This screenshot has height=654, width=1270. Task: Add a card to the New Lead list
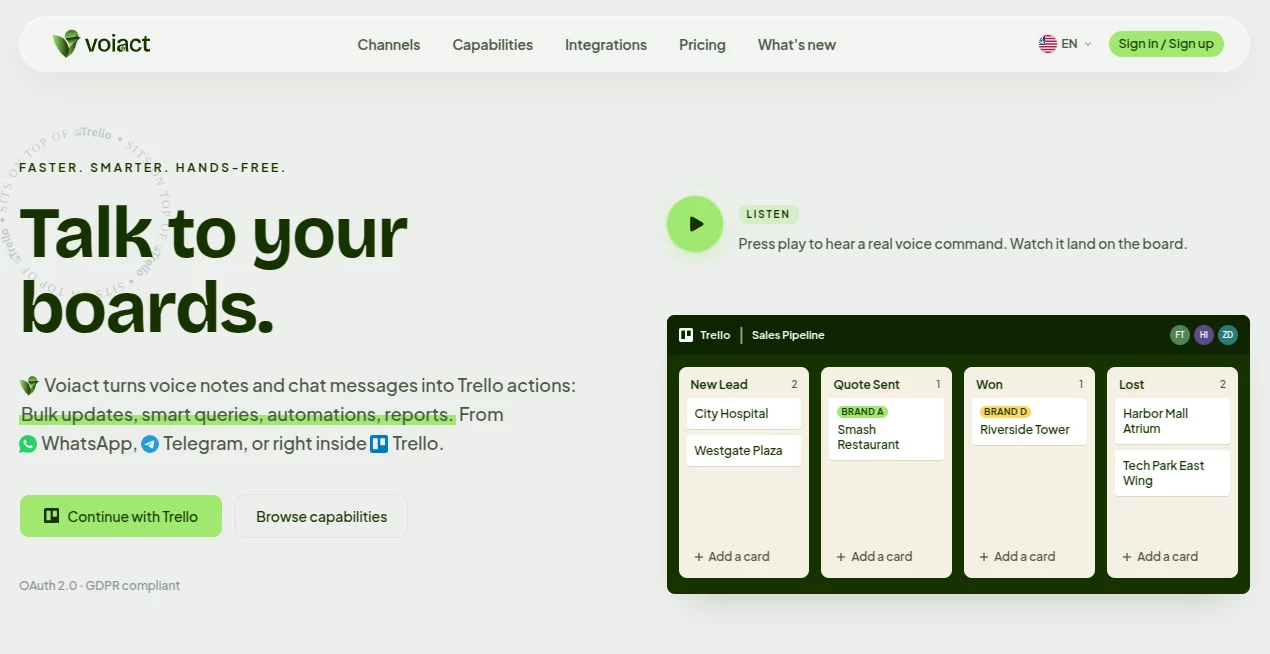tap(732, 557)
